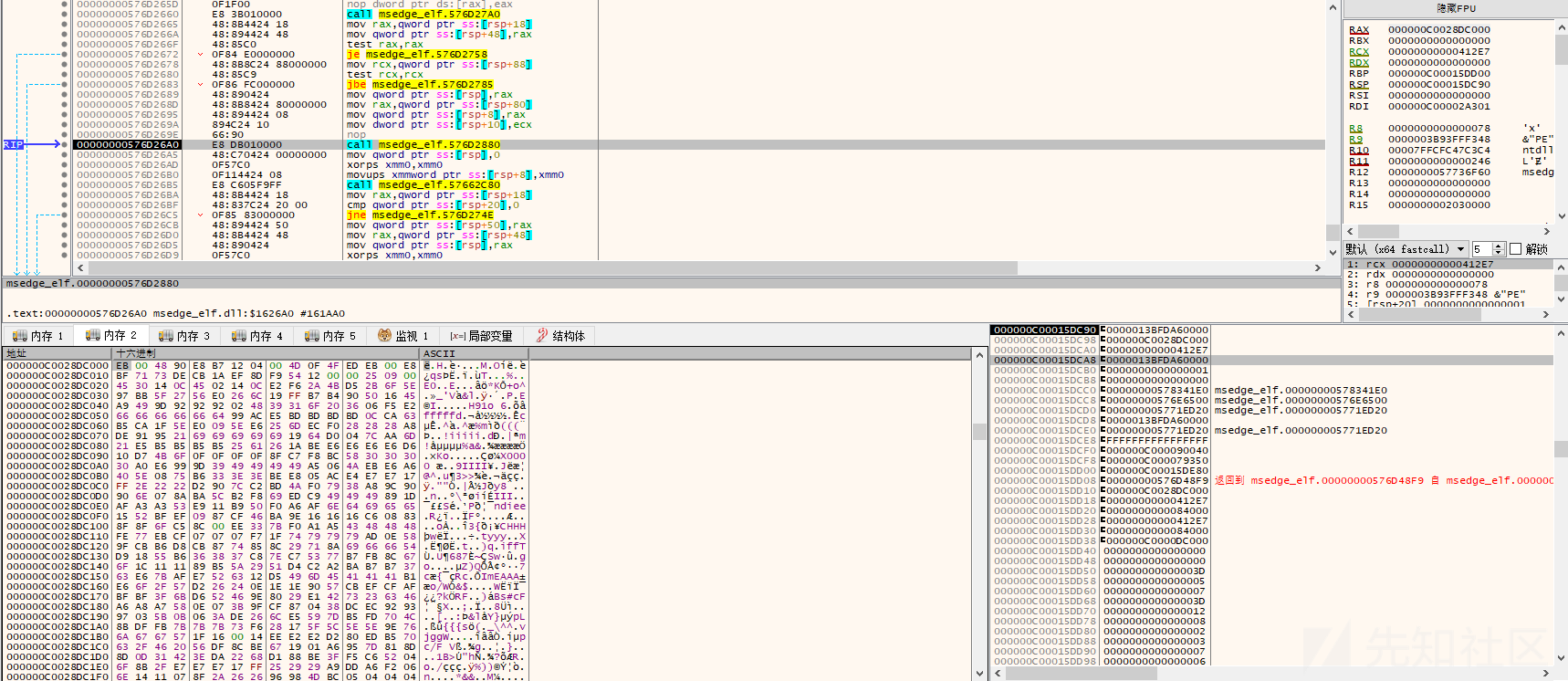Select the call msedge_elf.576D27A0 instruction
1568x681 pixels.
coord(423,14)
